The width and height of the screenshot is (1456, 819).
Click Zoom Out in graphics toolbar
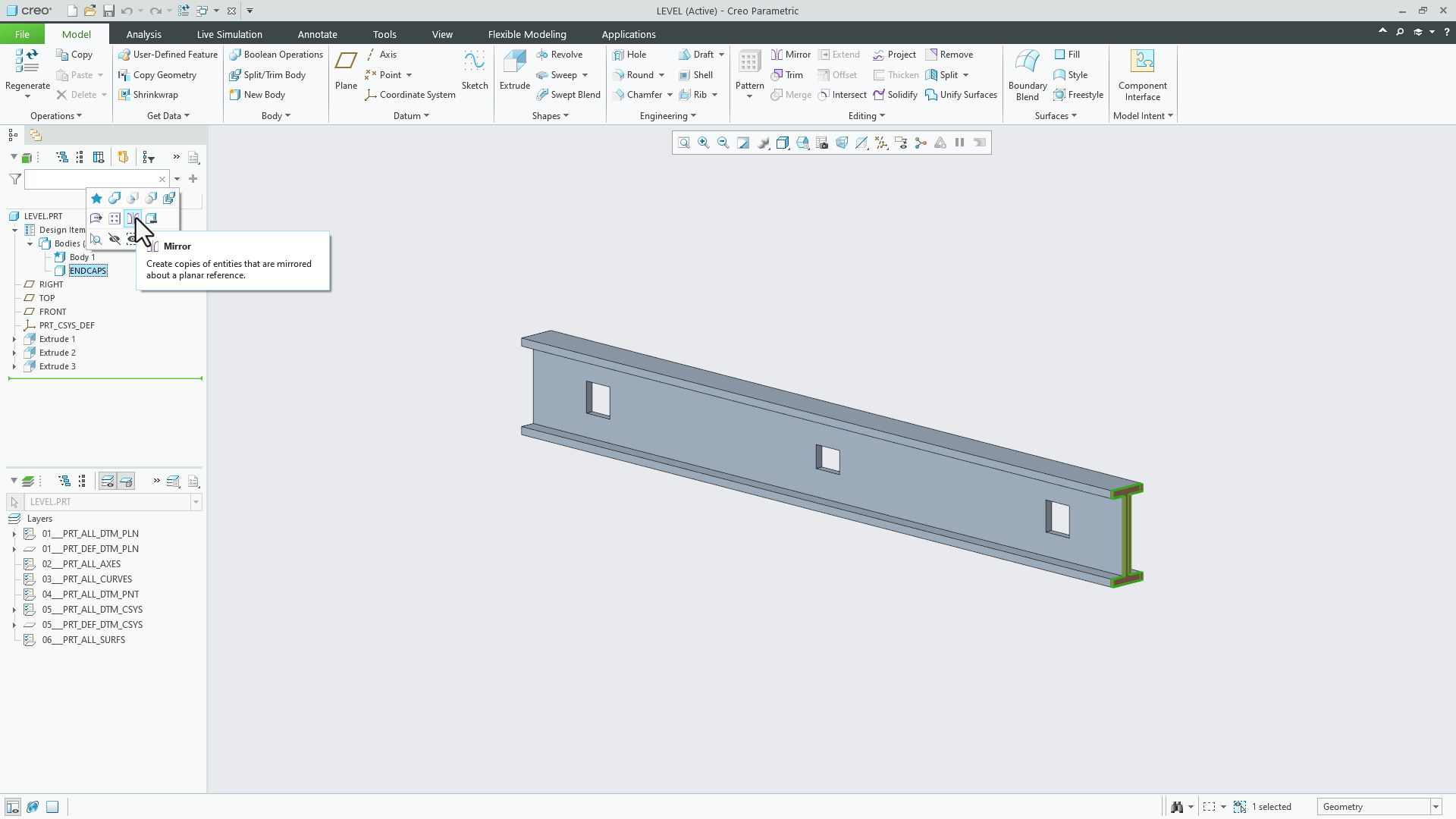(723, 143)
